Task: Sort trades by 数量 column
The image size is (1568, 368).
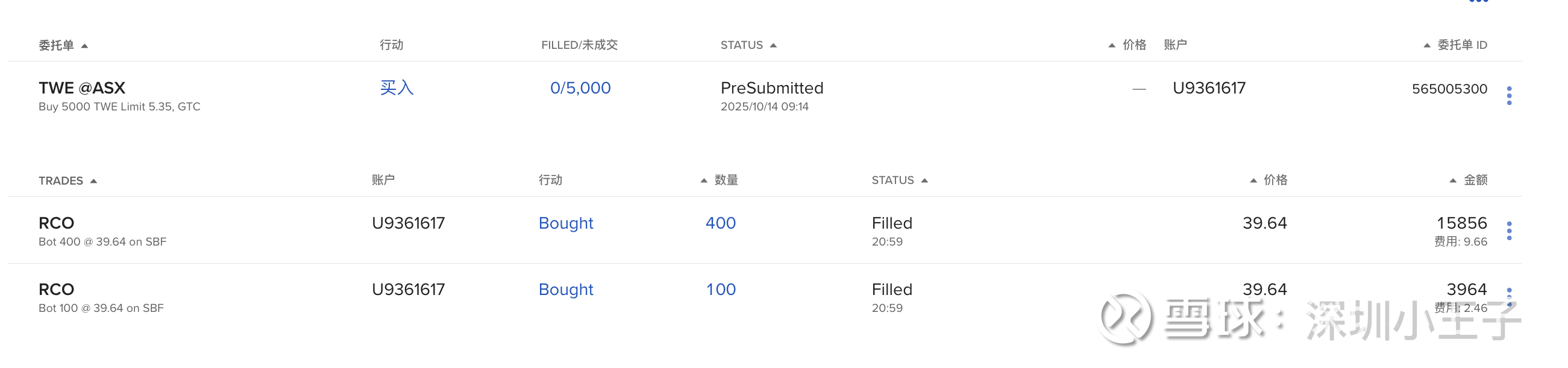Action: 719,180
